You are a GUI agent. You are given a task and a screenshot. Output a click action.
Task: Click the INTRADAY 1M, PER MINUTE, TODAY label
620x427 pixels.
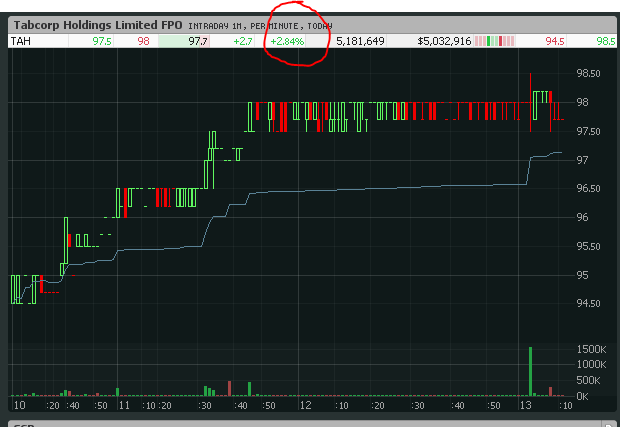[260, 26]
